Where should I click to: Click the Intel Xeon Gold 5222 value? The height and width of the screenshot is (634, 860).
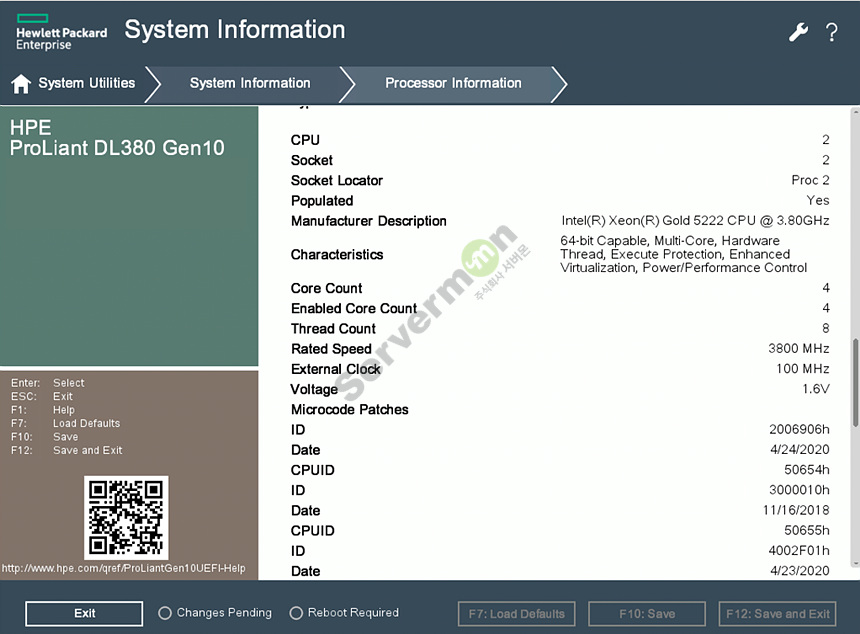point(695,220)
